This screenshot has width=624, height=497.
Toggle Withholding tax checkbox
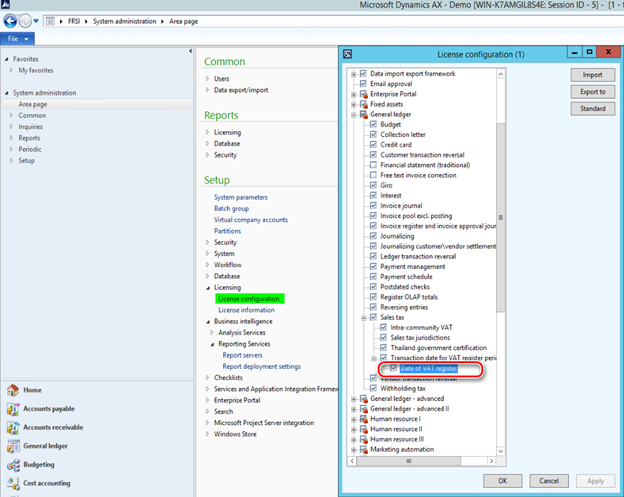click(373, 388)
